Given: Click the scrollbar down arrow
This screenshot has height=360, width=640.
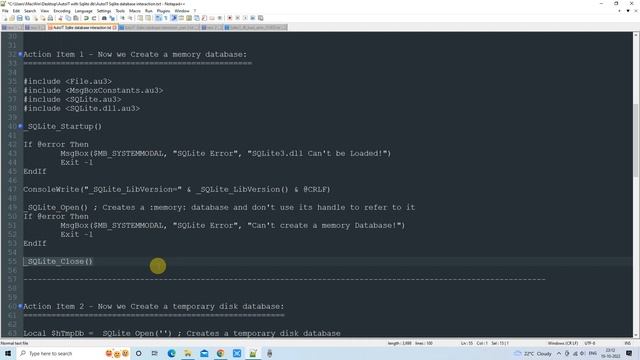Looking at the screenshot, I should coord(636,334).
